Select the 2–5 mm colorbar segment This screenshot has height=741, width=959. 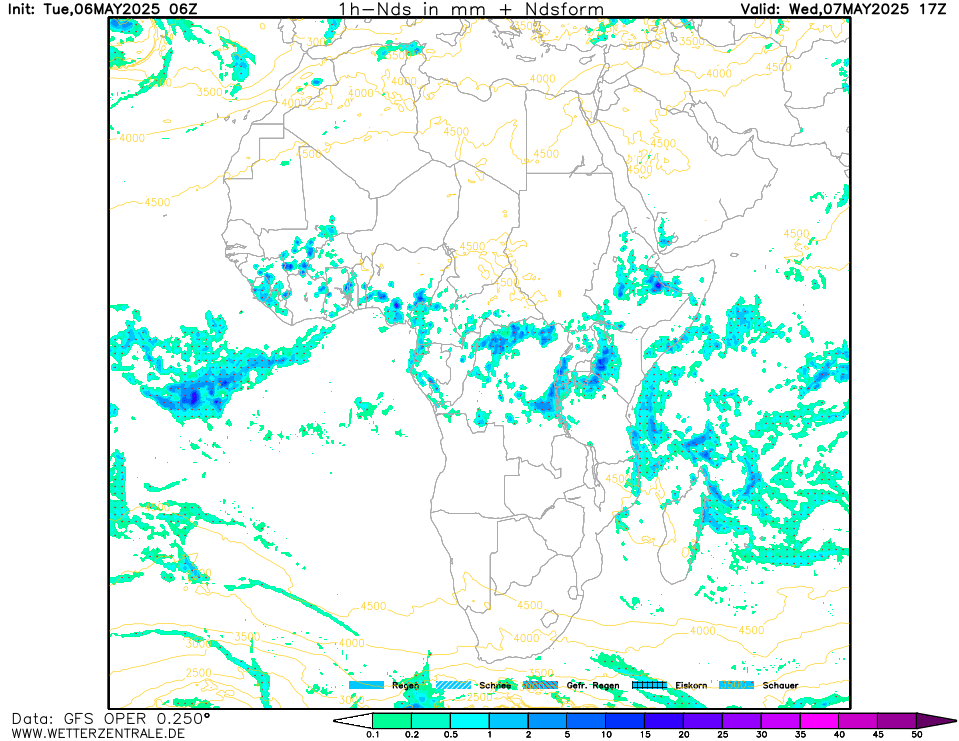547,720
